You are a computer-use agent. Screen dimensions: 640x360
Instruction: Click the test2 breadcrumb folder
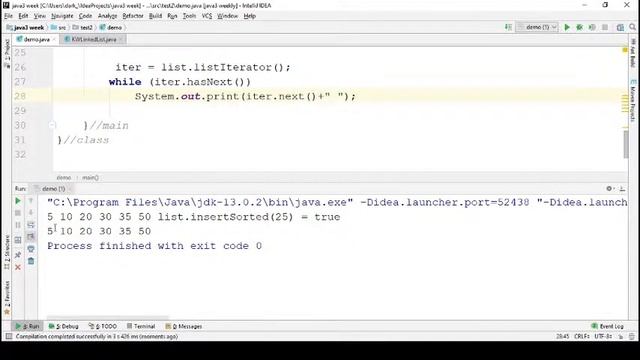pos(83,27)
